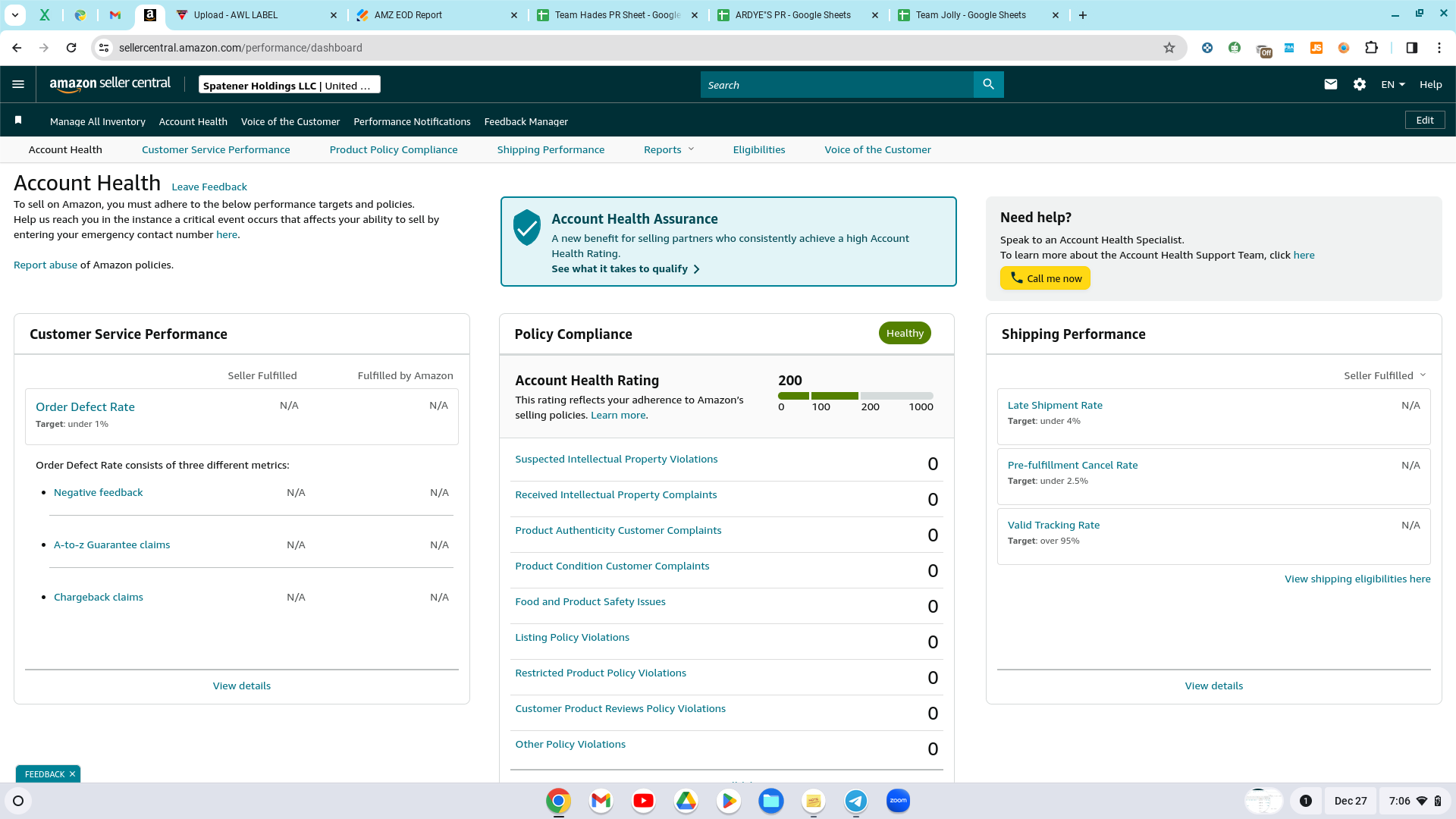Open Eligibilities tab
Viewport: 1456px width, 819px height.
click(759, 149)
